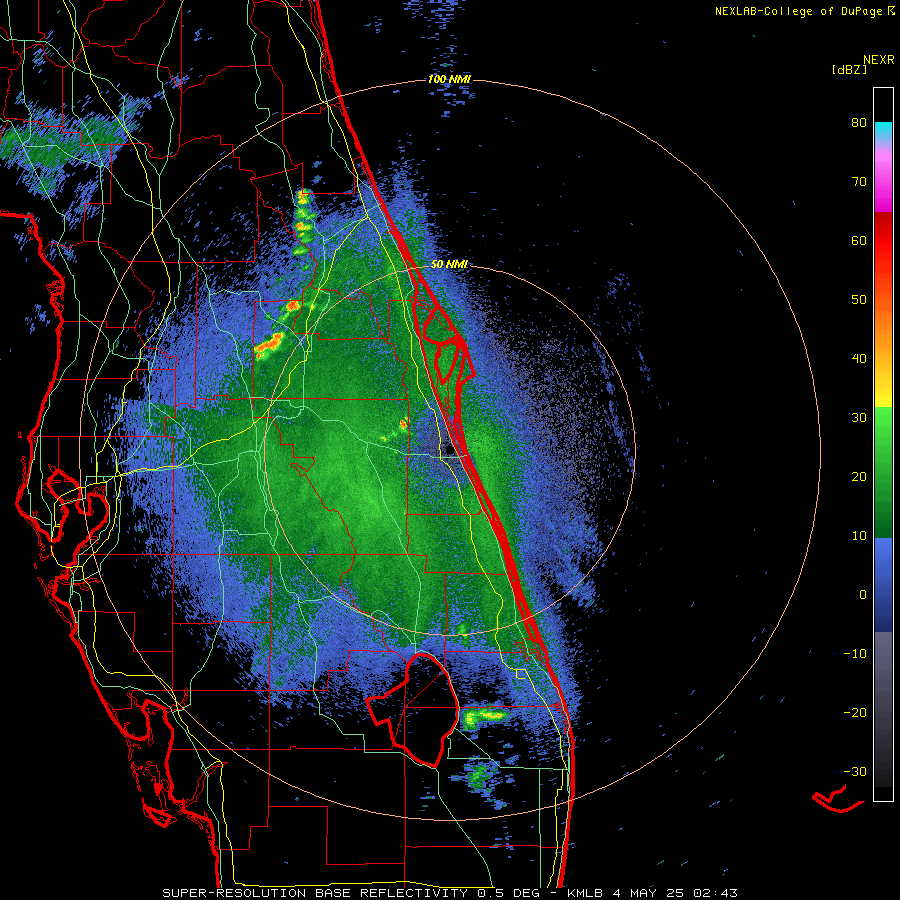Click the 100 NMI range ring label

449,79
